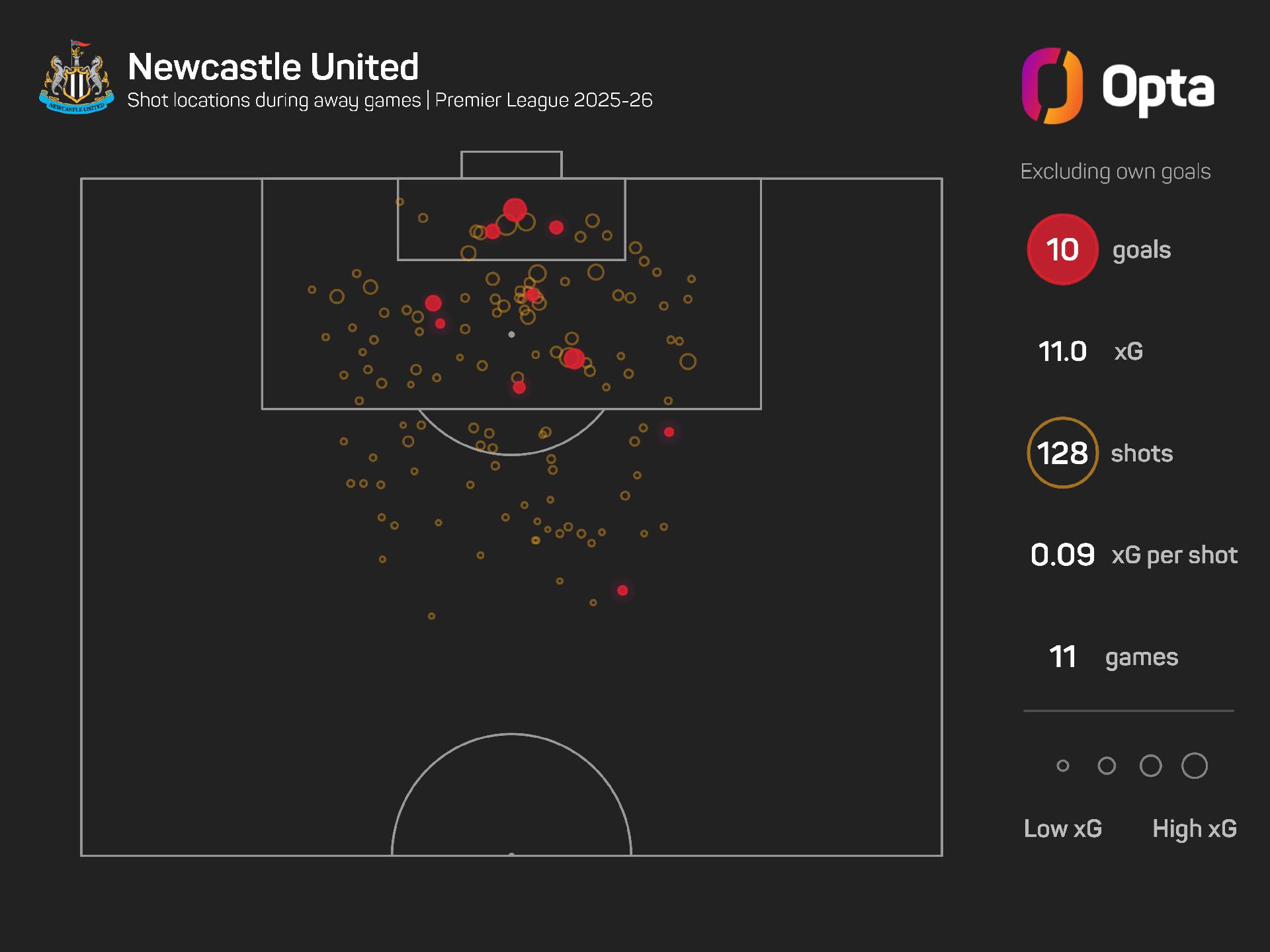Click the "Newcastle United" title text
Image resolution: width=1270 pixels, height=952 pixels.
click(273, 67)
